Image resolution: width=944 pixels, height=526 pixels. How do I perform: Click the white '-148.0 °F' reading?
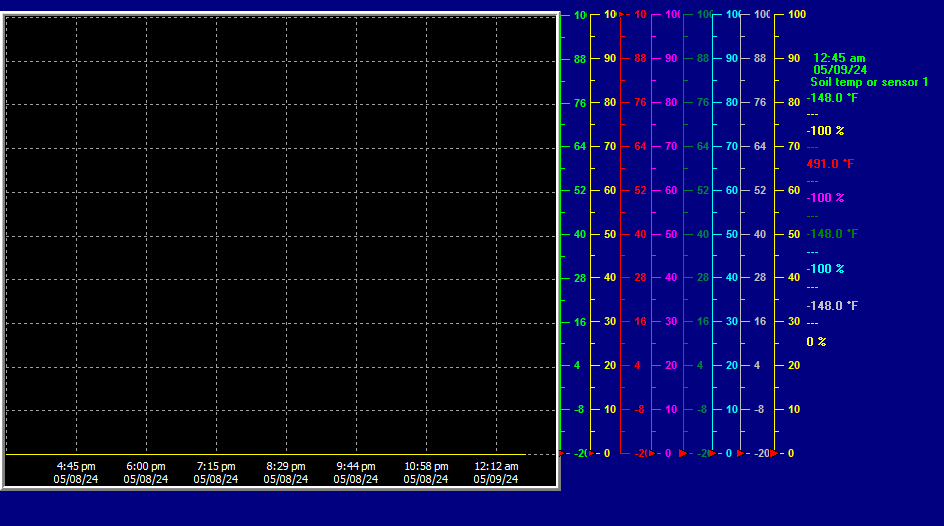tap(832, 306)
